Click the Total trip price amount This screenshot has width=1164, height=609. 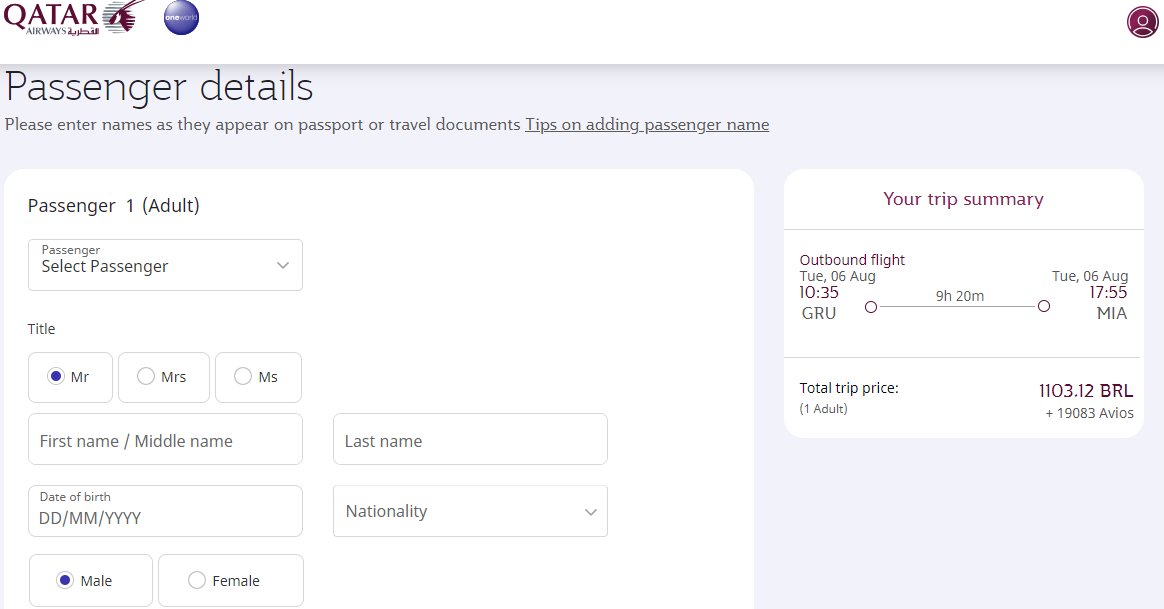click(1085, 391)
